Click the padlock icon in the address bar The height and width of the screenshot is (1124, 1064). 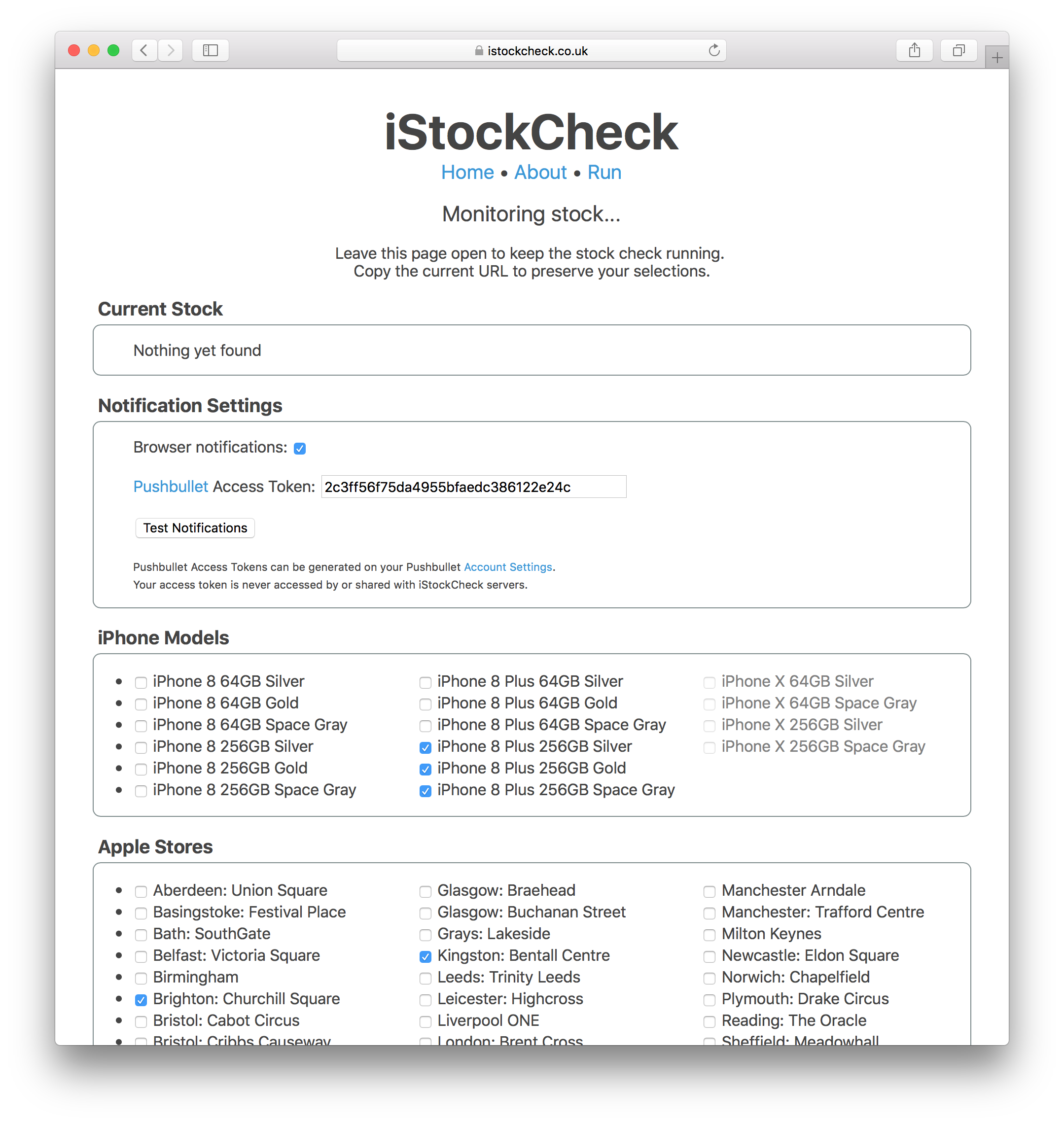coord(479,50)
